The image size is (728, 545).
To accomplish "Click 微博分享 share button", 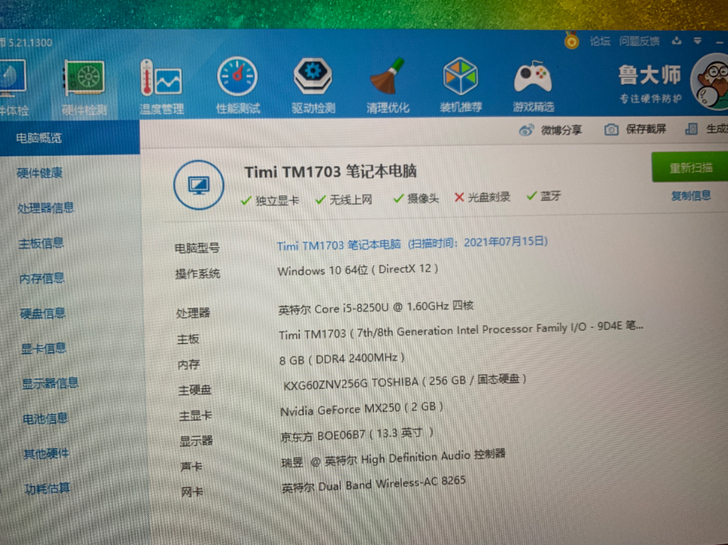I will pyautogui.click(x=550, y=130).
